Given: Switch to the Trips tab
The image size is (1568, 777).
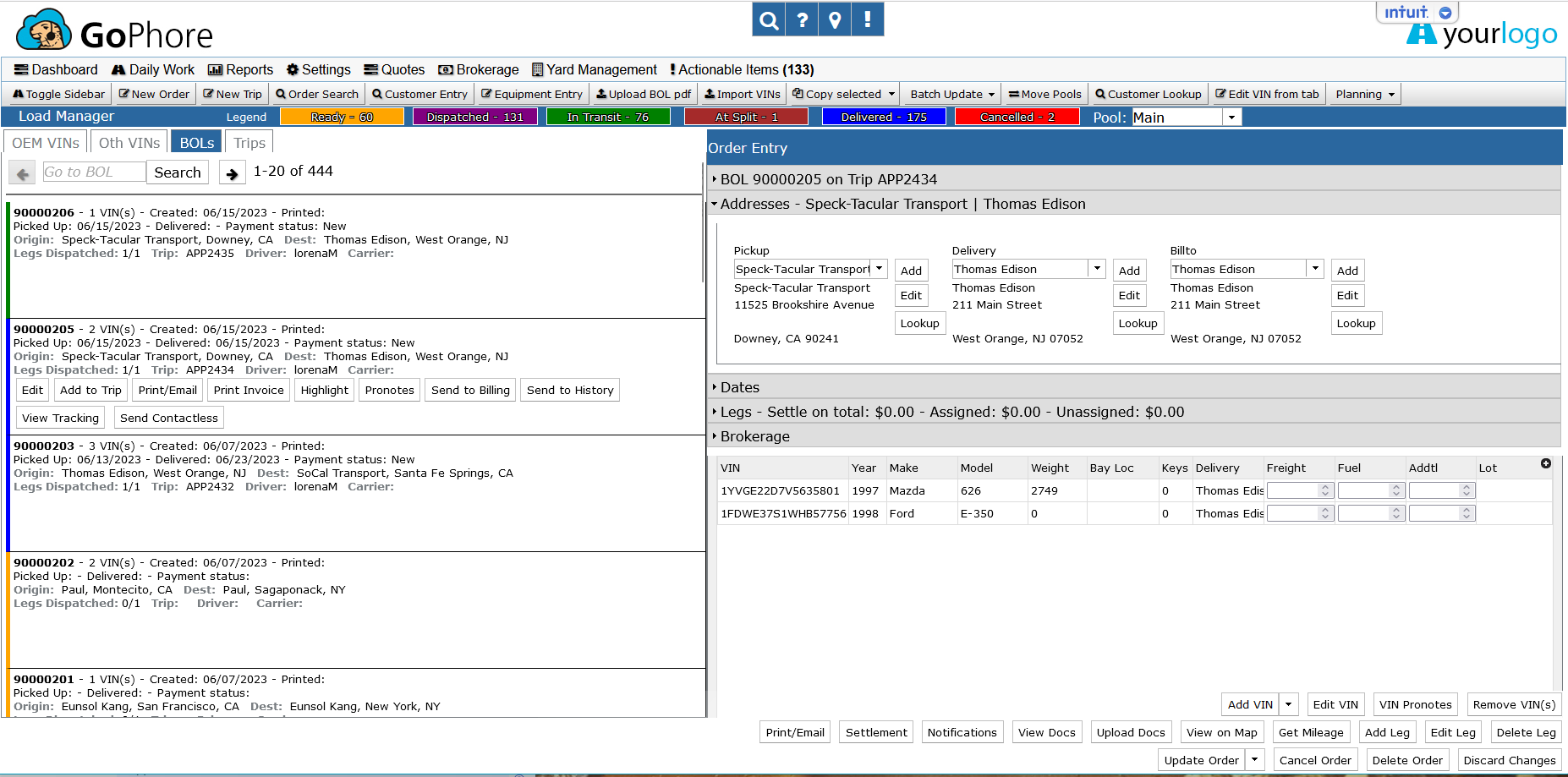Looking at the screenshot, I should [249, 143].
